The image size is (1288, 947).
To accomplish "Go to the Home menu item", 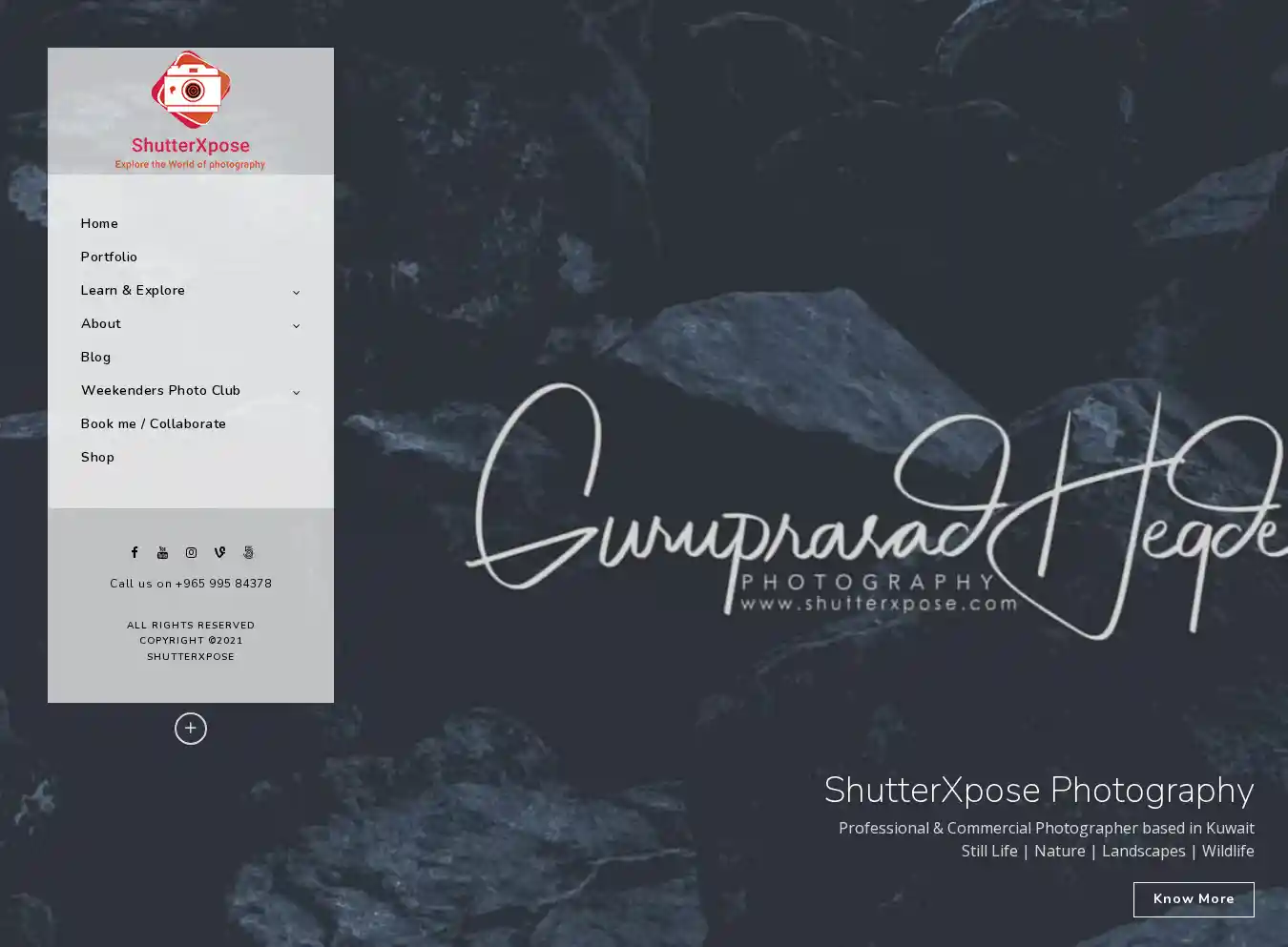I will pyautogui.click(x=99, y=223).
